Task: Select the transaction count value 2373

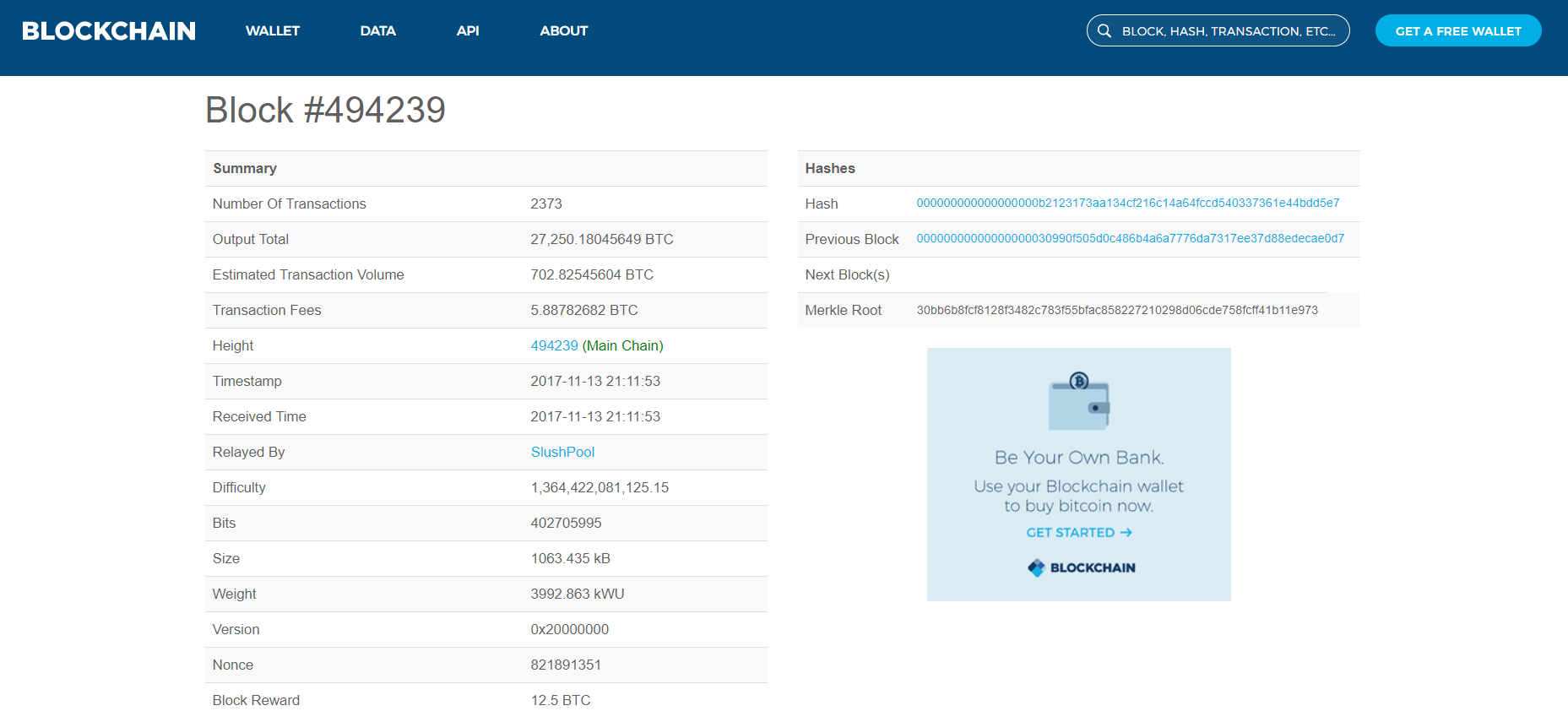Action: coord(546,204)
